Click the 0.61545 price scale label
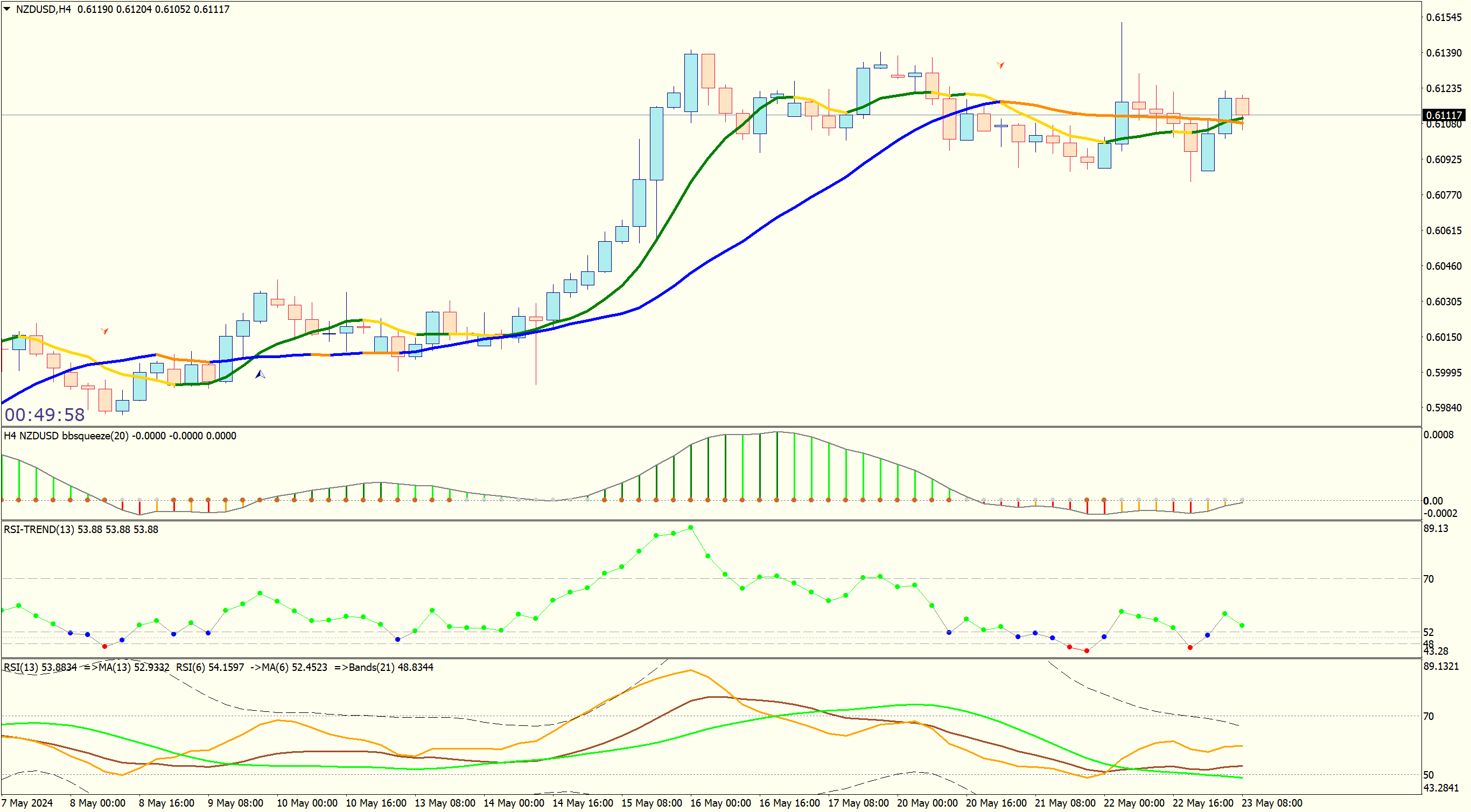Image resolution: width=1471 pixels, height=812 pixels. 1444,18
